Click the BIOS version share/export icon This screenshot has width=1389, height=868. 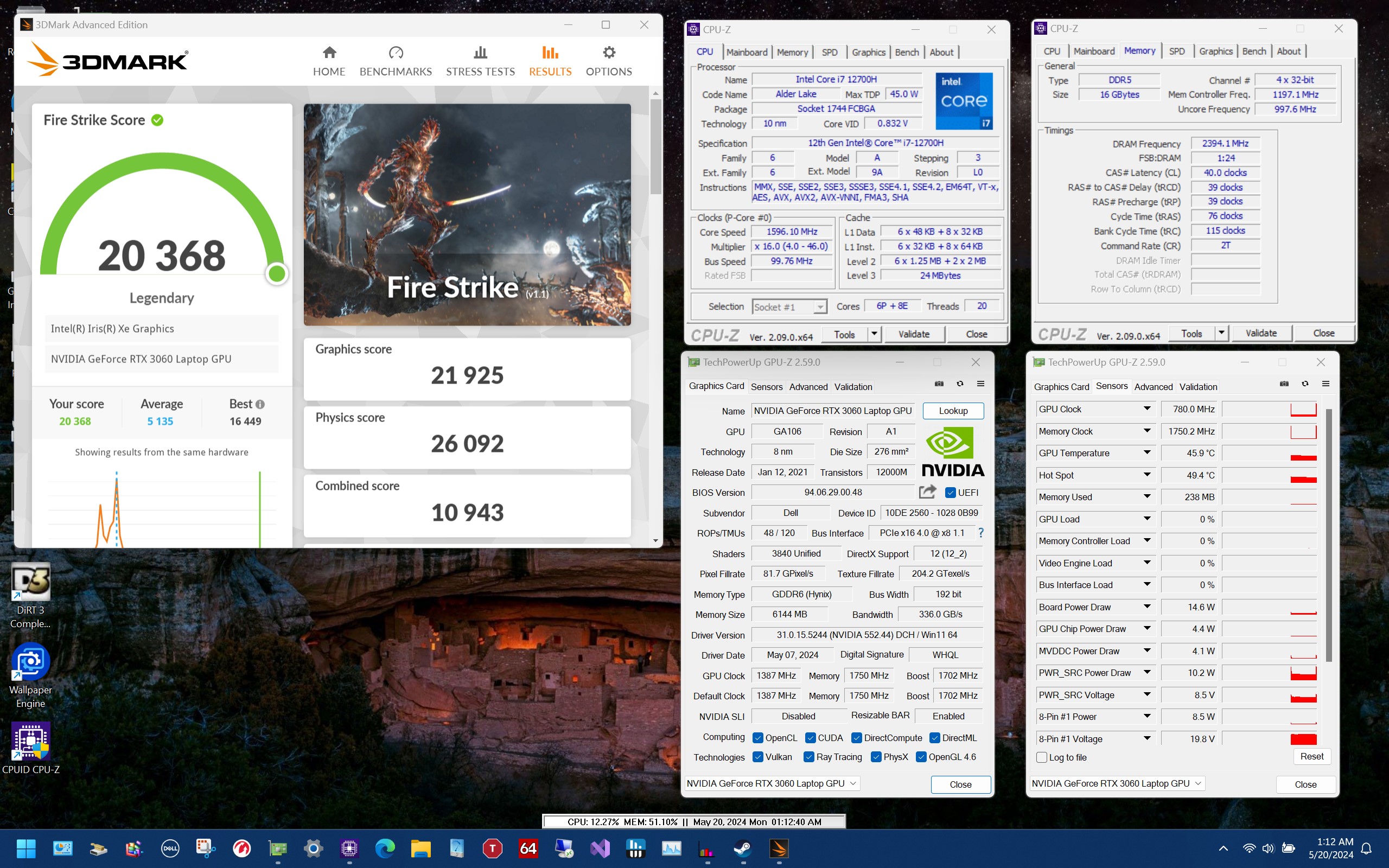tap(927, 492)
